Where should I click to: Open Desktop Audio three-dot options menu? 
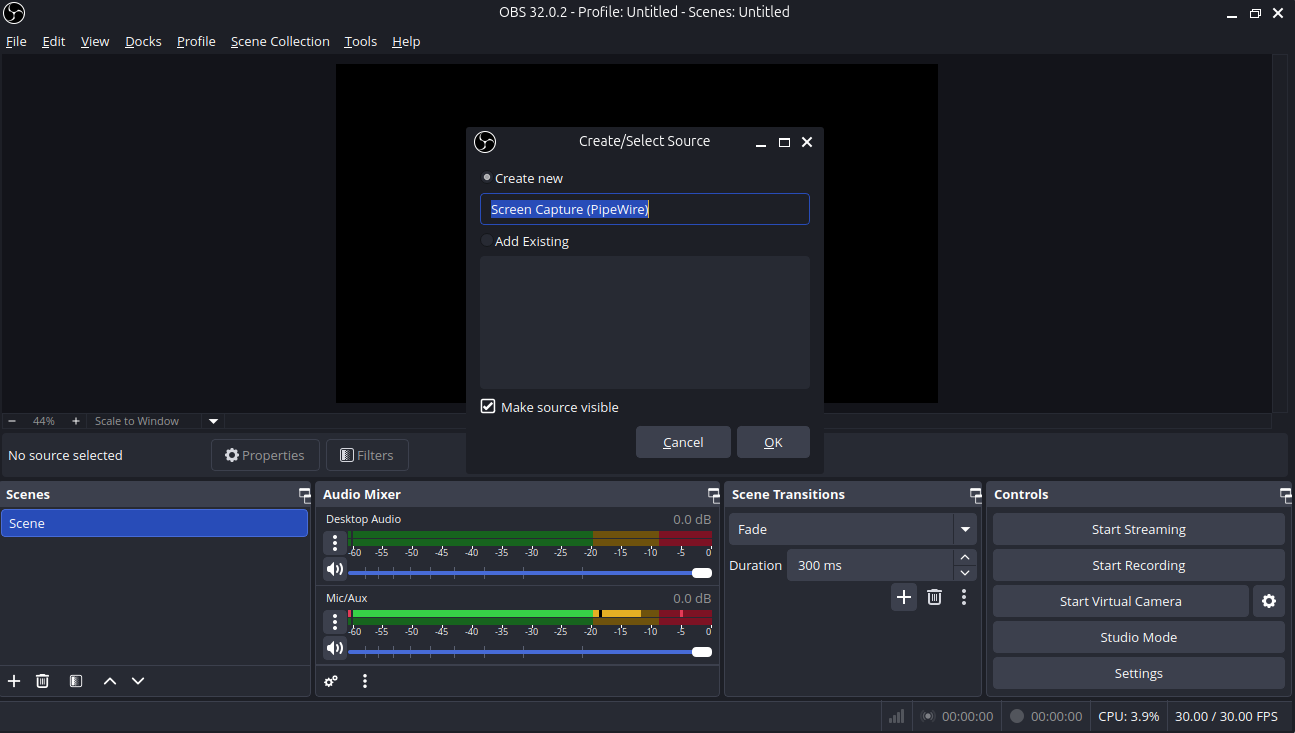pyautogui.click(x=335, y=543)
